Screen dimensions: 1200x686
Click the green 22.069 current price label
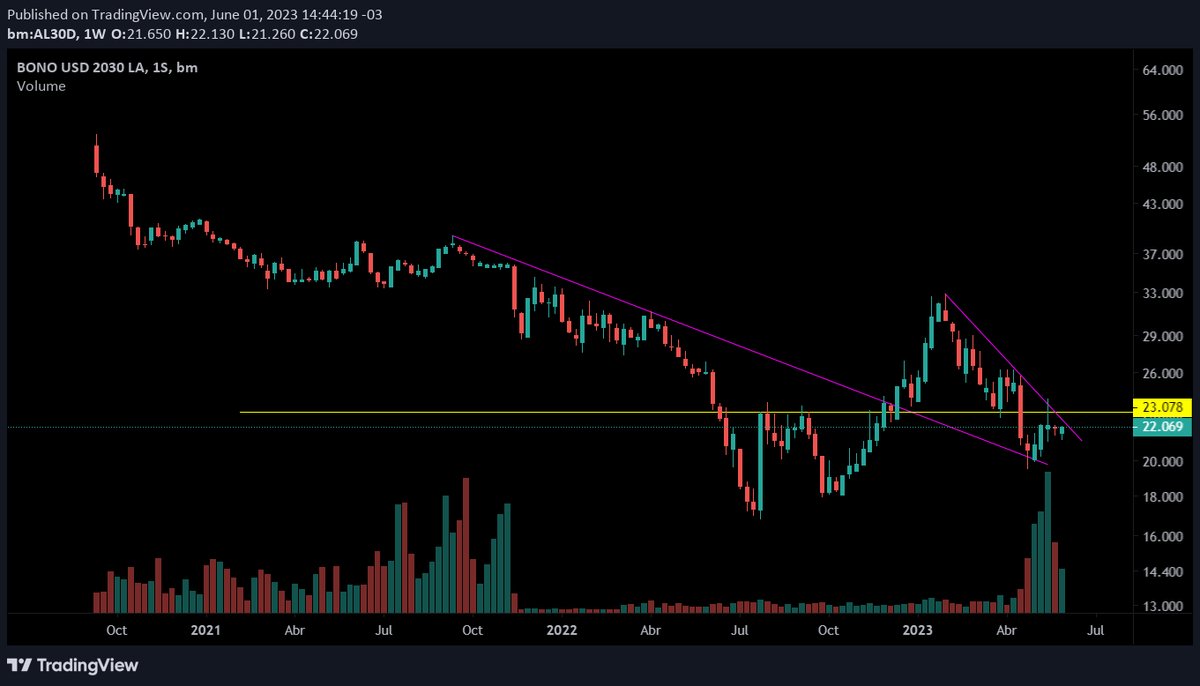tap(1160, 427)
